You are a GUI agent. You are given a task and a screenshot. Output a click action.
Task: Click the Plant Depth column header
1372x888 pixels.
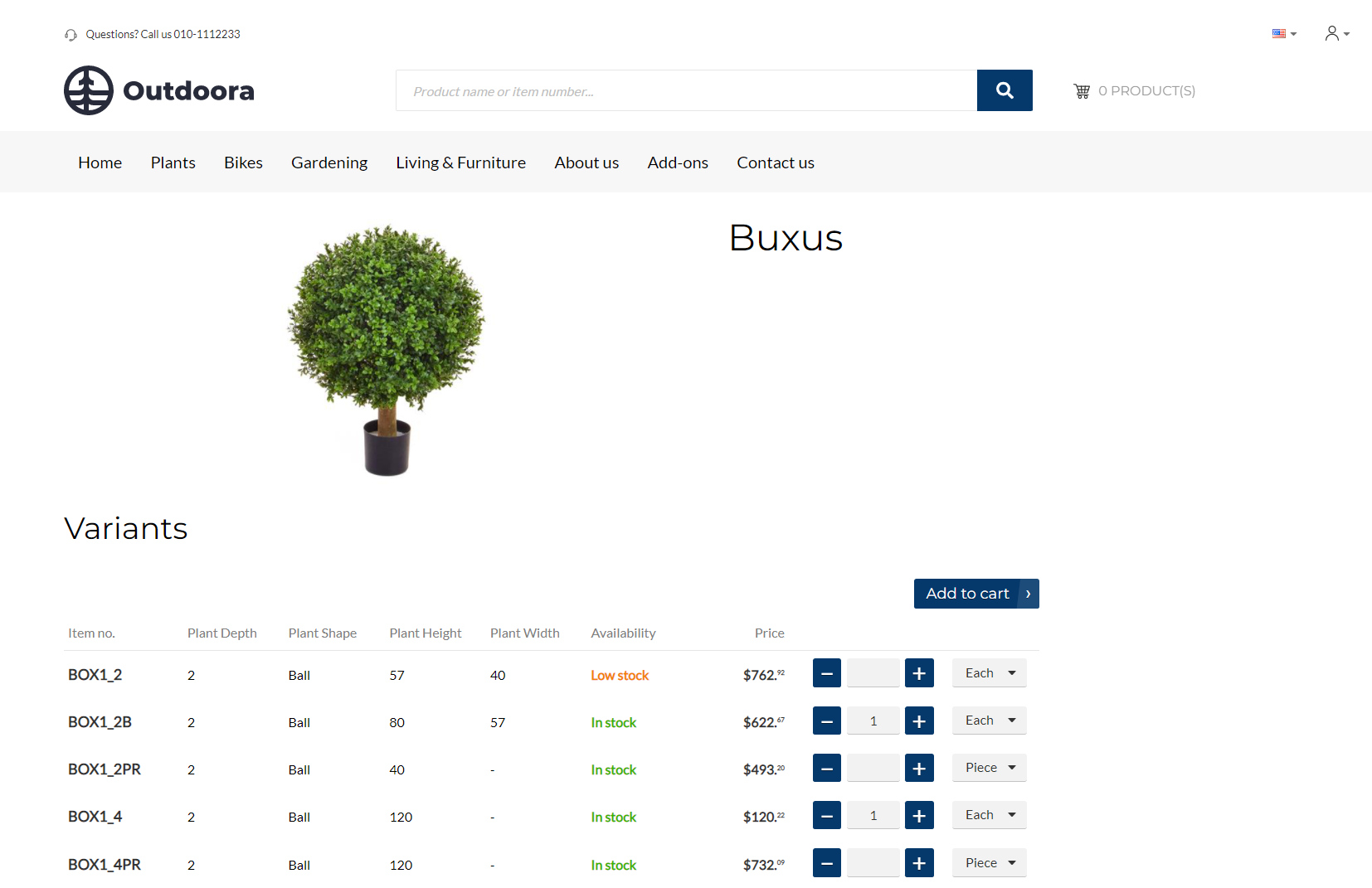pyautogui.click(x=222, y=633)
